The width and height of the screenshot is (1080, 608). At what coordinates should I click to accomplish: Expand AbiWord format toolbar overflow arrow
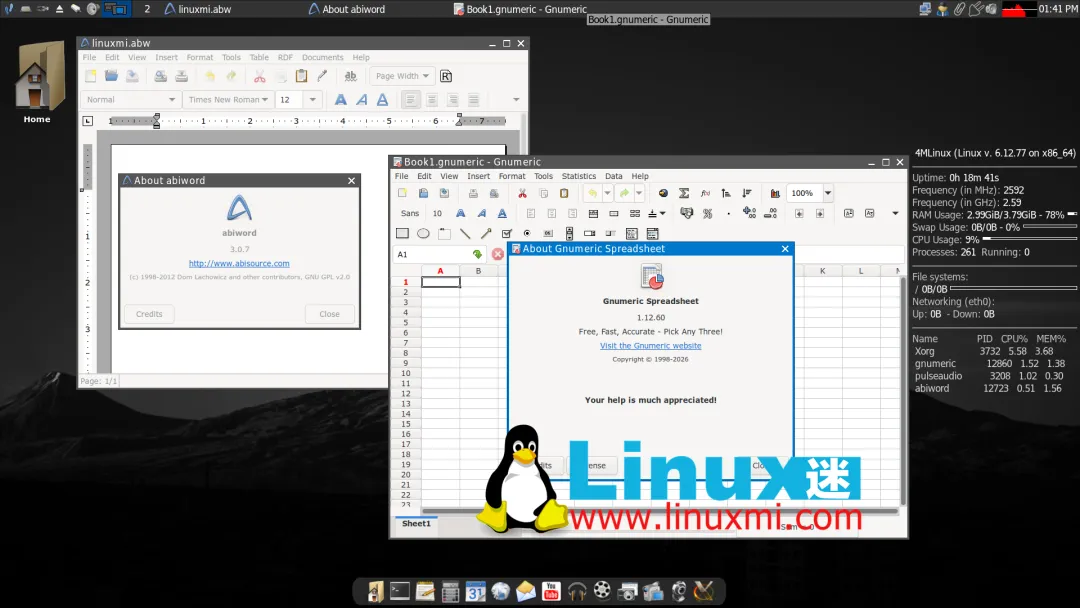pyautogui.click(x=516, y=100)
